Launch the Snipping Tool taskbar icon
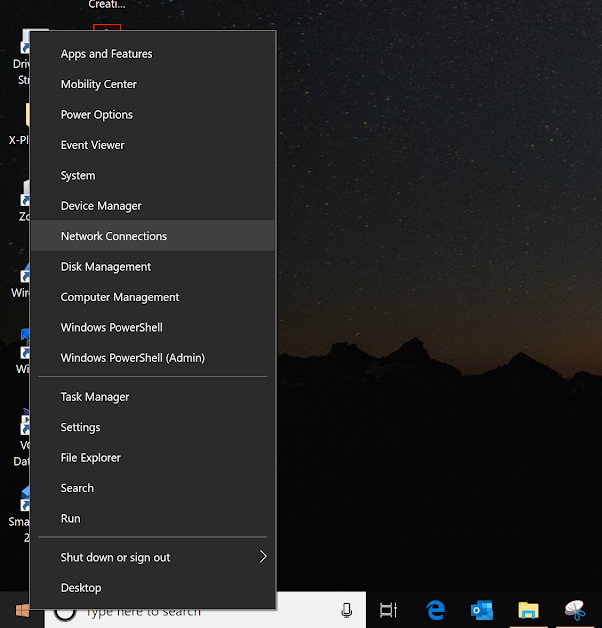 (574, 610)
